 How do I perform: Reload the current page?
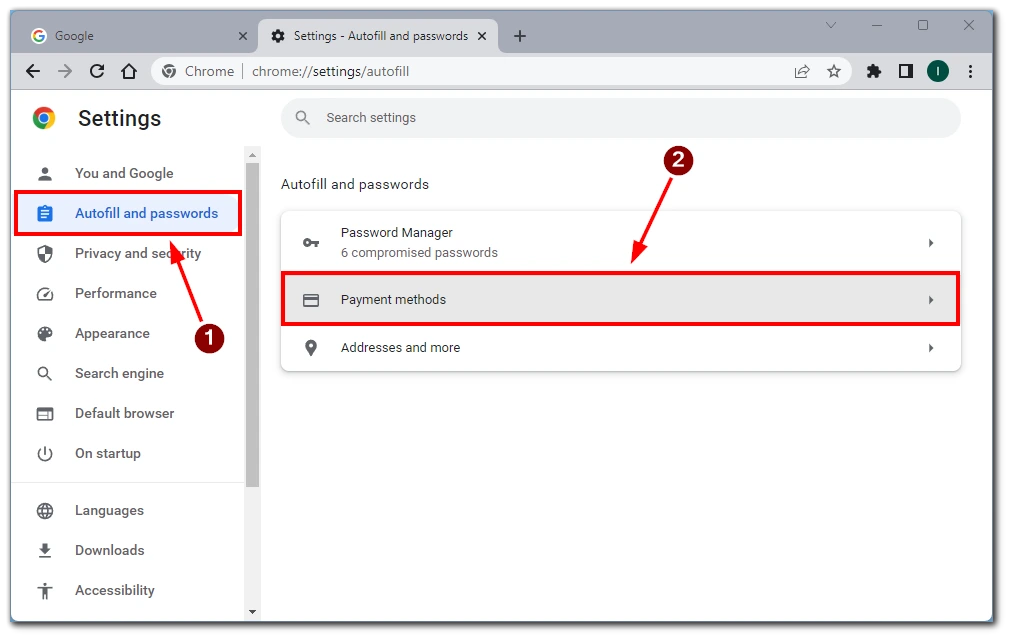pyautogui.click(x=97, y=72)
